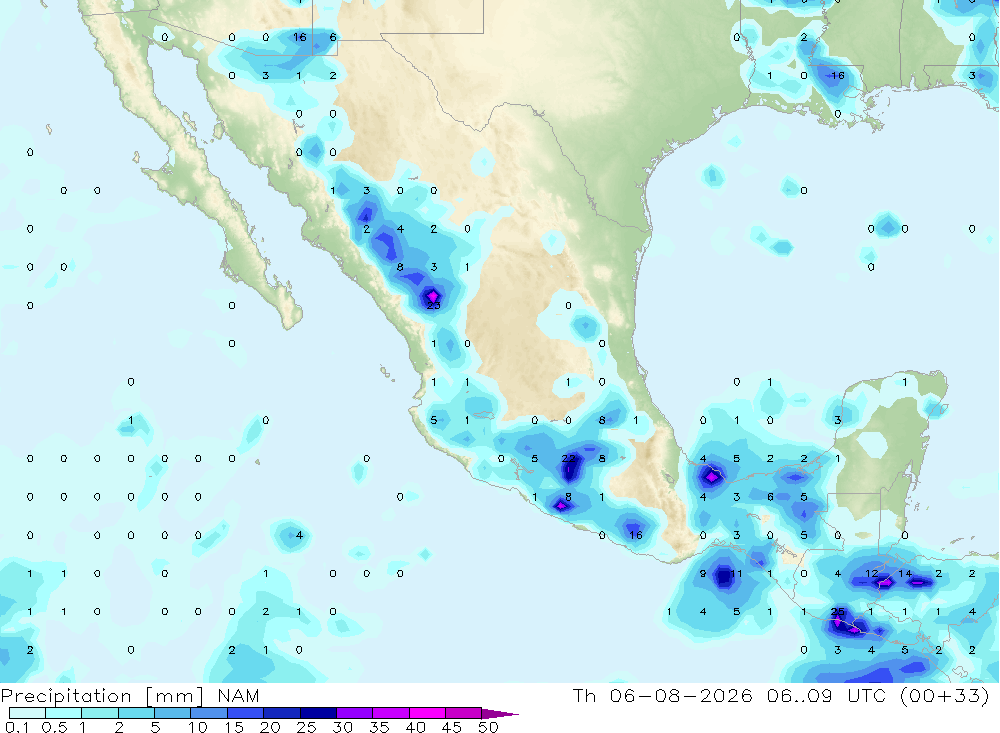Select the legend swatch between 15 and 20
Image resolution: width=1000 pixels, height=733 pixels.
coord(245,713)
